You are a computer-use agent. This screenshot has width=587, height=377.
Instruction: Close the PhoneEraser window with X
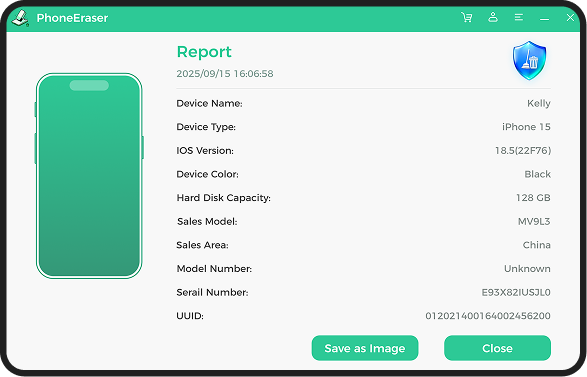[x=570, y=18]
